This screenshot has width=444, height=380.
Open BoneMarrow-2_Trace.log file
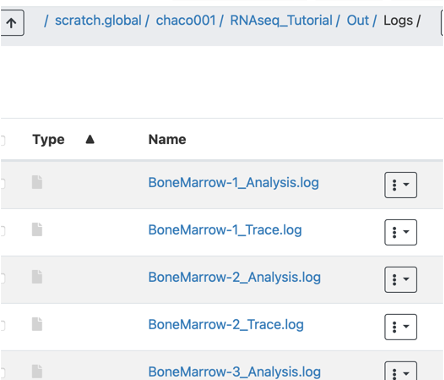(226, 325)
